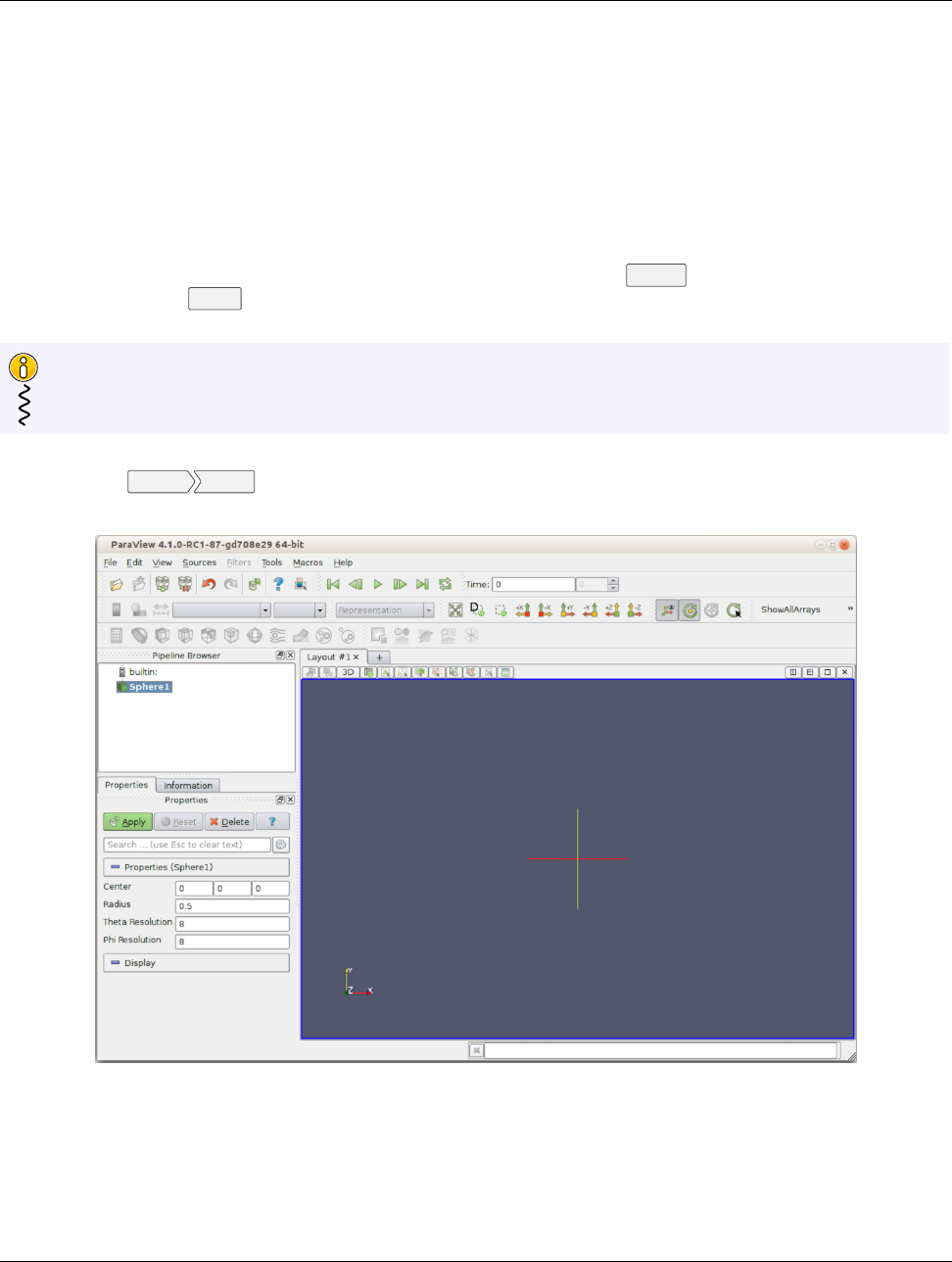Click the Time value field
Viewport: 952px width, 1262px height.
click(533, 585)
